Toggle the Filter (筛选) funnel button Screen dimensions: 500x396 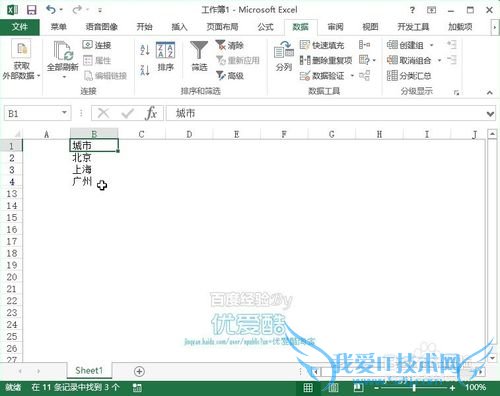[x=199, y=56]
